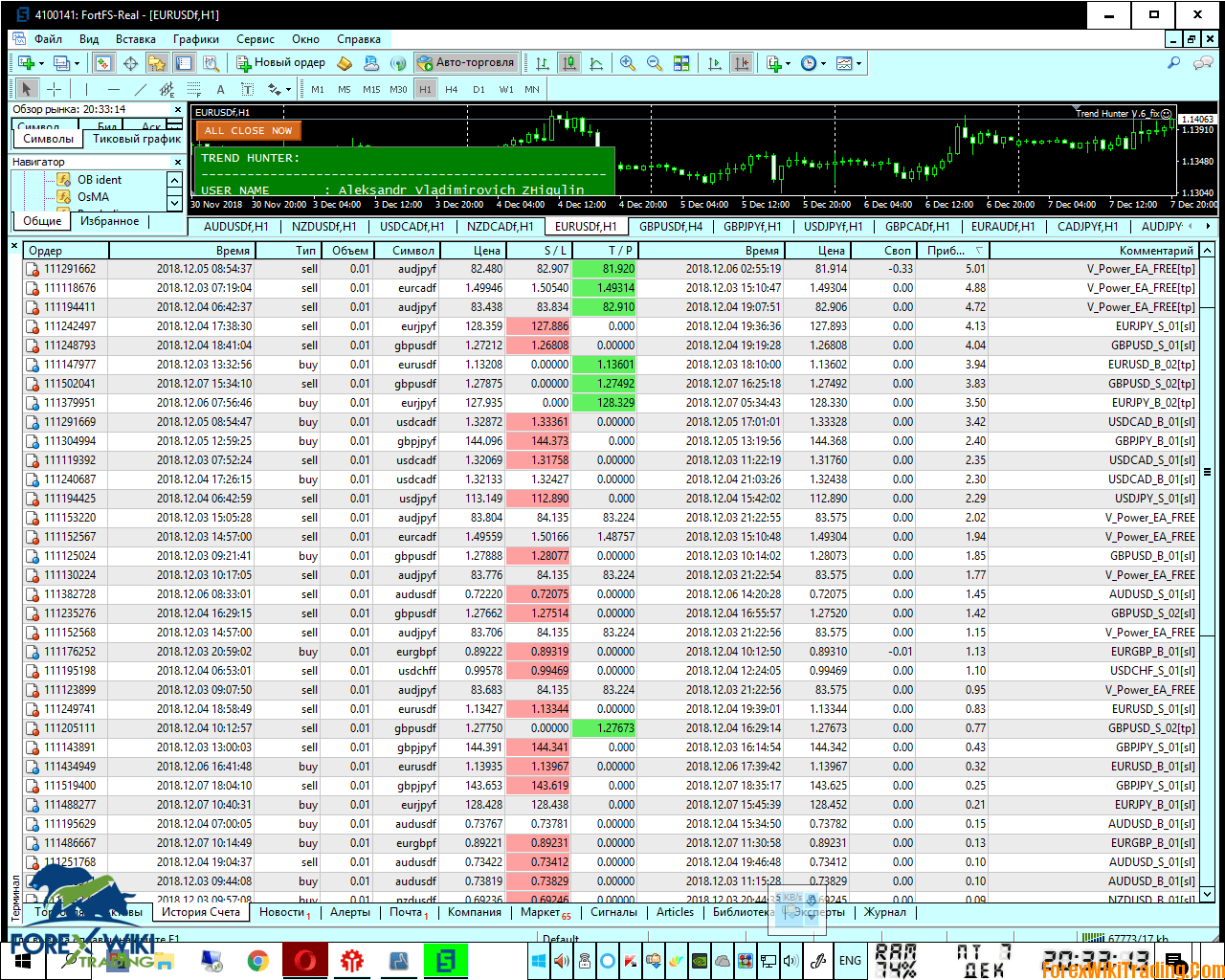This screenshot has width=1225, height=980.
Task: Open the cloud hosting icon in toolbar
Action: point(372,63)
